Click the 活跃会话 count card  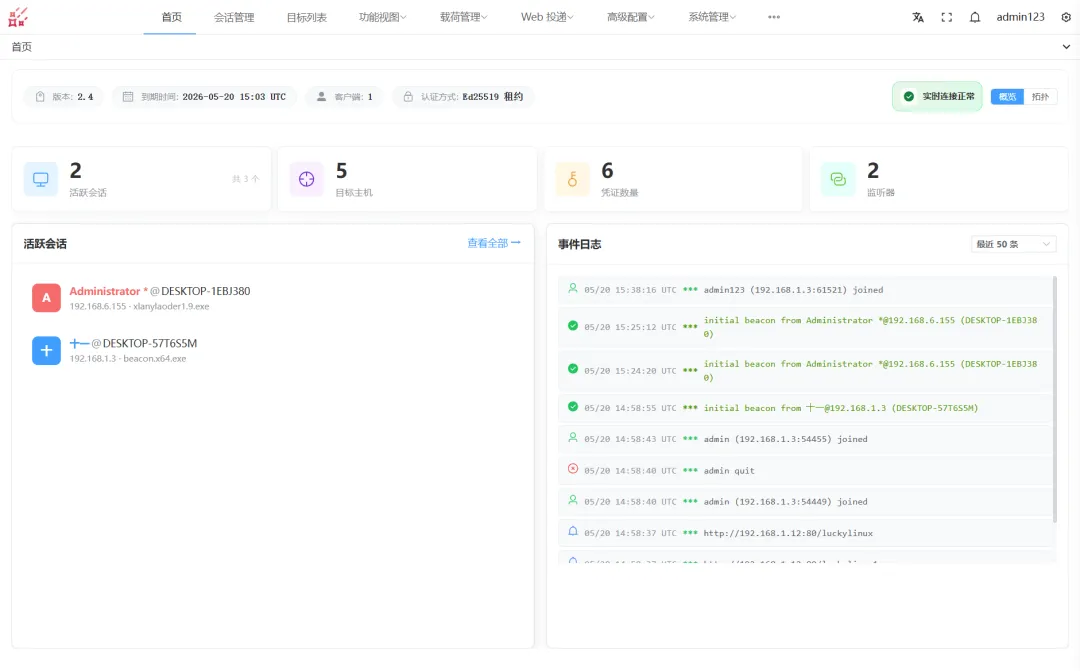point(141,179)
